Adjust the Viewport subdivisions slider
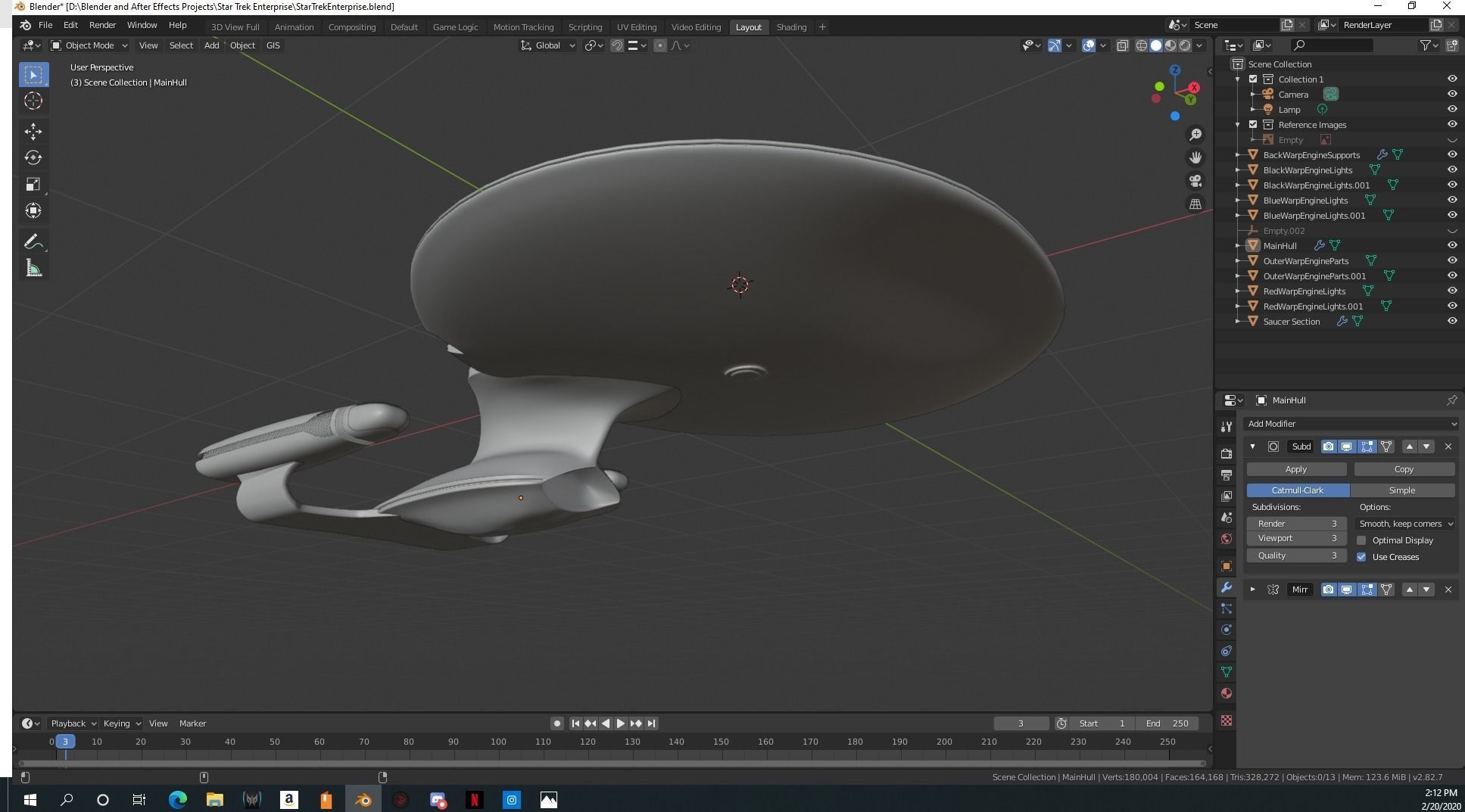 point(1297,538)
